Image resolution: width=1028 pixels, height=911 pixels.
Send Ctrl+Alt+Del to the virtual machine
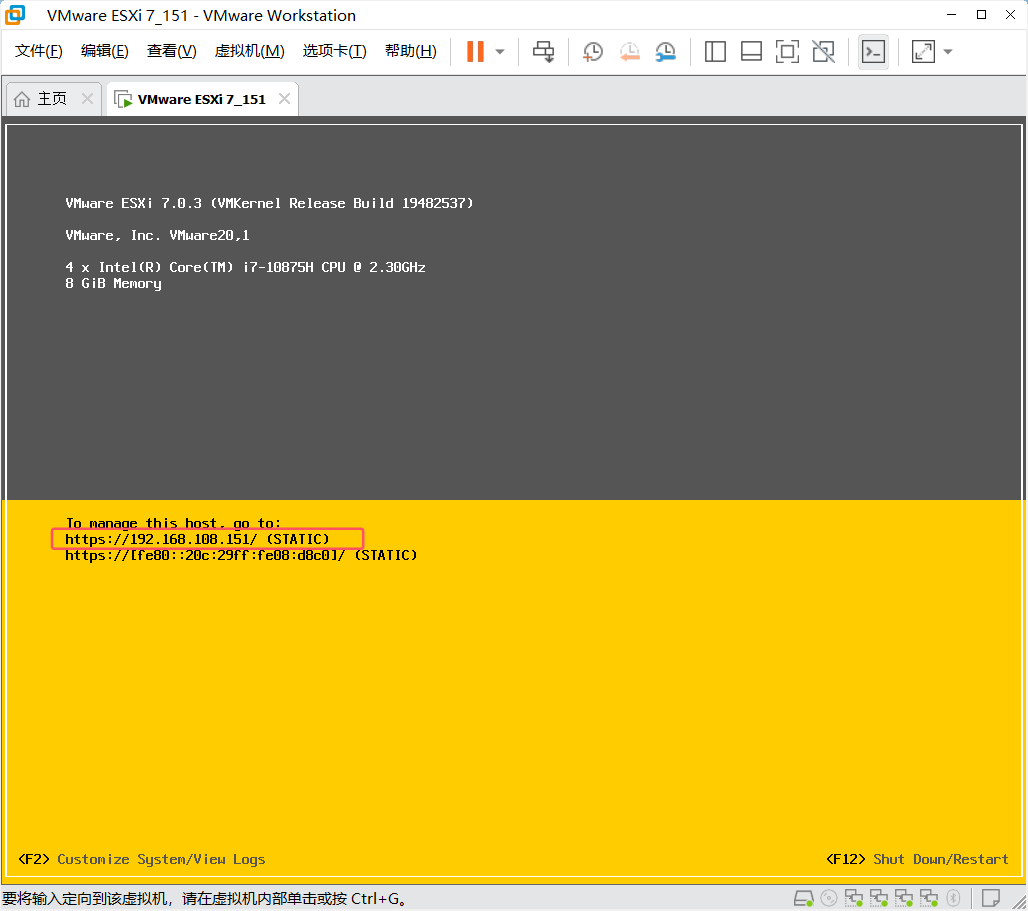tap(544, 52)
